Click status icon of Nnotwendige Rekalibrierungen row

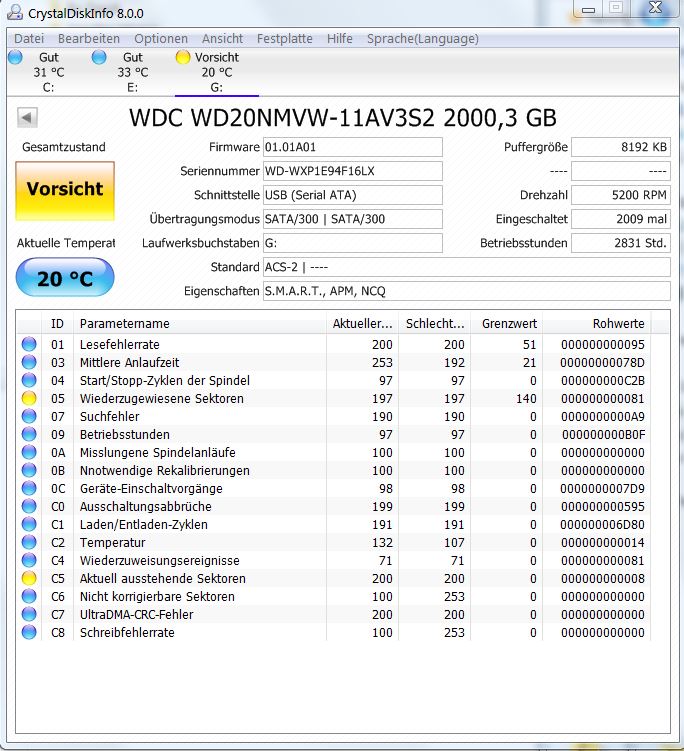(29, 470)
